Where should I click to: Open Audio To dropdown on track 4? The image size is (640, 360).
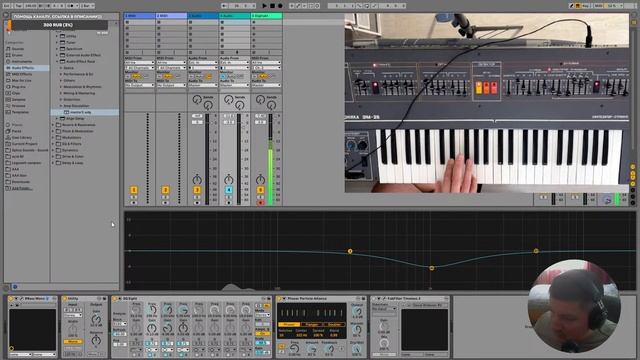pos(235,85)
